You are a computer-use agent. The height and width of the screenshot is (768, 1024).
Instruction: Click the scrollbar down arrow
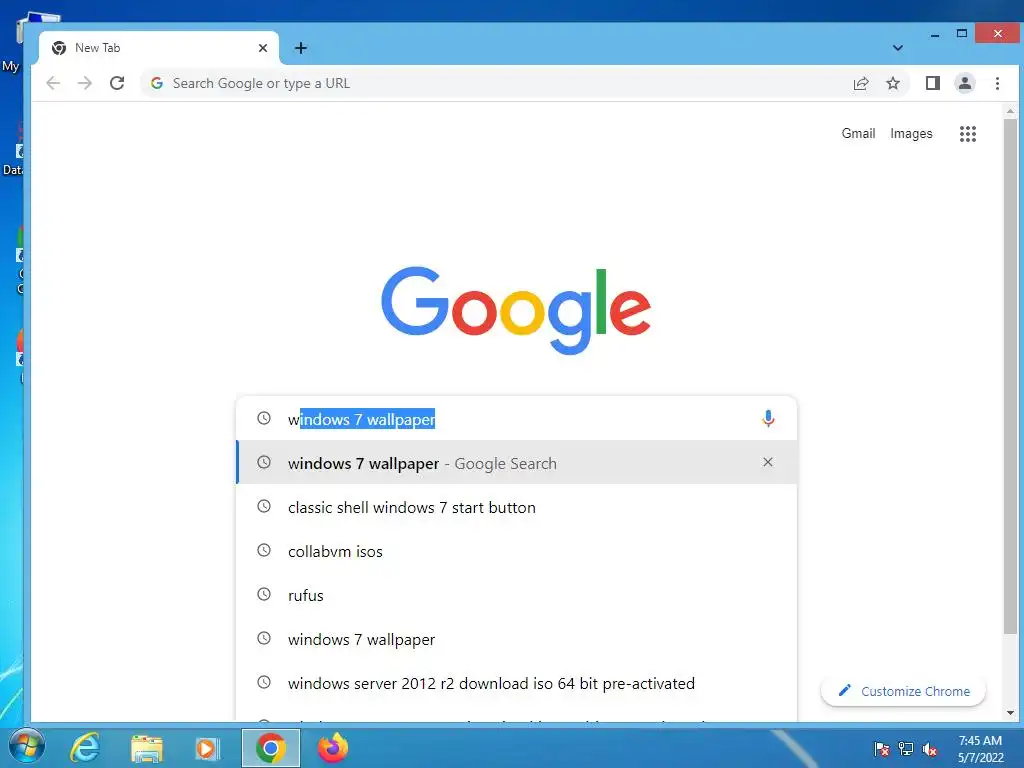tap(1010, 712)
